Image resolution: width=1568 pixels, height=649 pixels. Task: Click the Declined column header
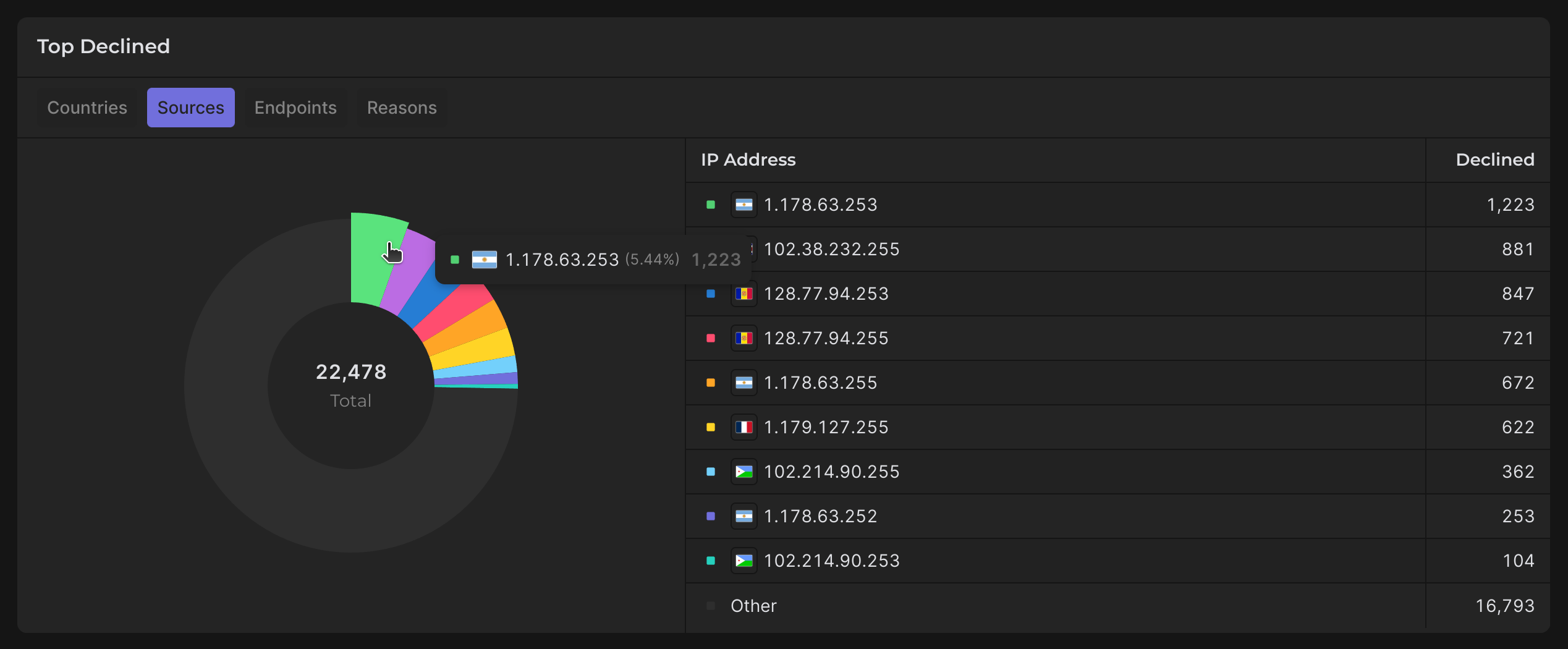click(x=1494, y=159)
